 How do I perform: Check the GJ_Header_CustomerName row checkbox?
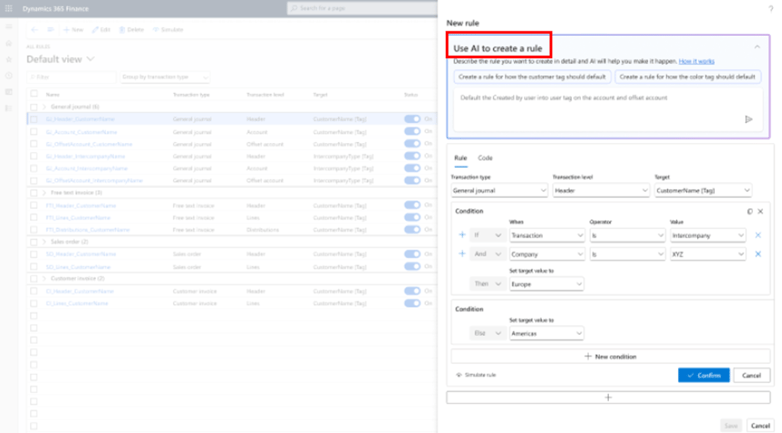coord(34,119)
